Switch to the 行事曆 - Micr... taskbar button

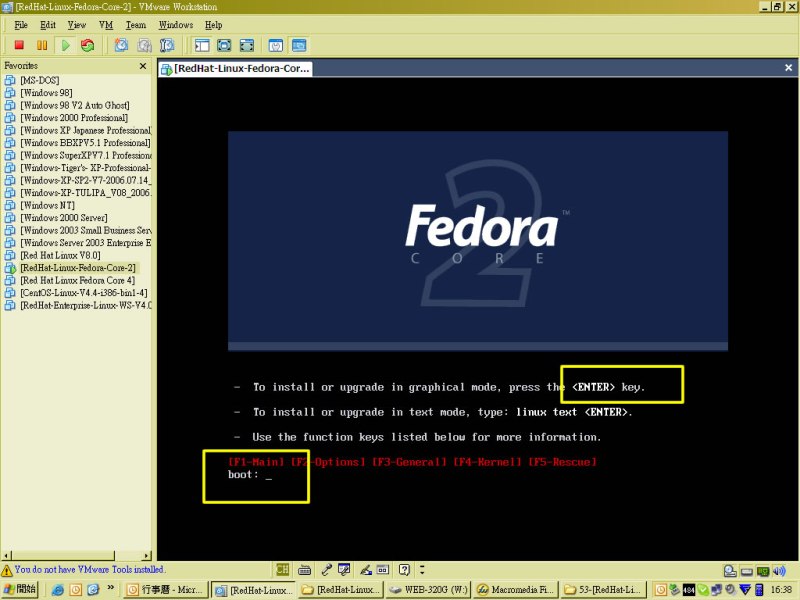(166, 590)
